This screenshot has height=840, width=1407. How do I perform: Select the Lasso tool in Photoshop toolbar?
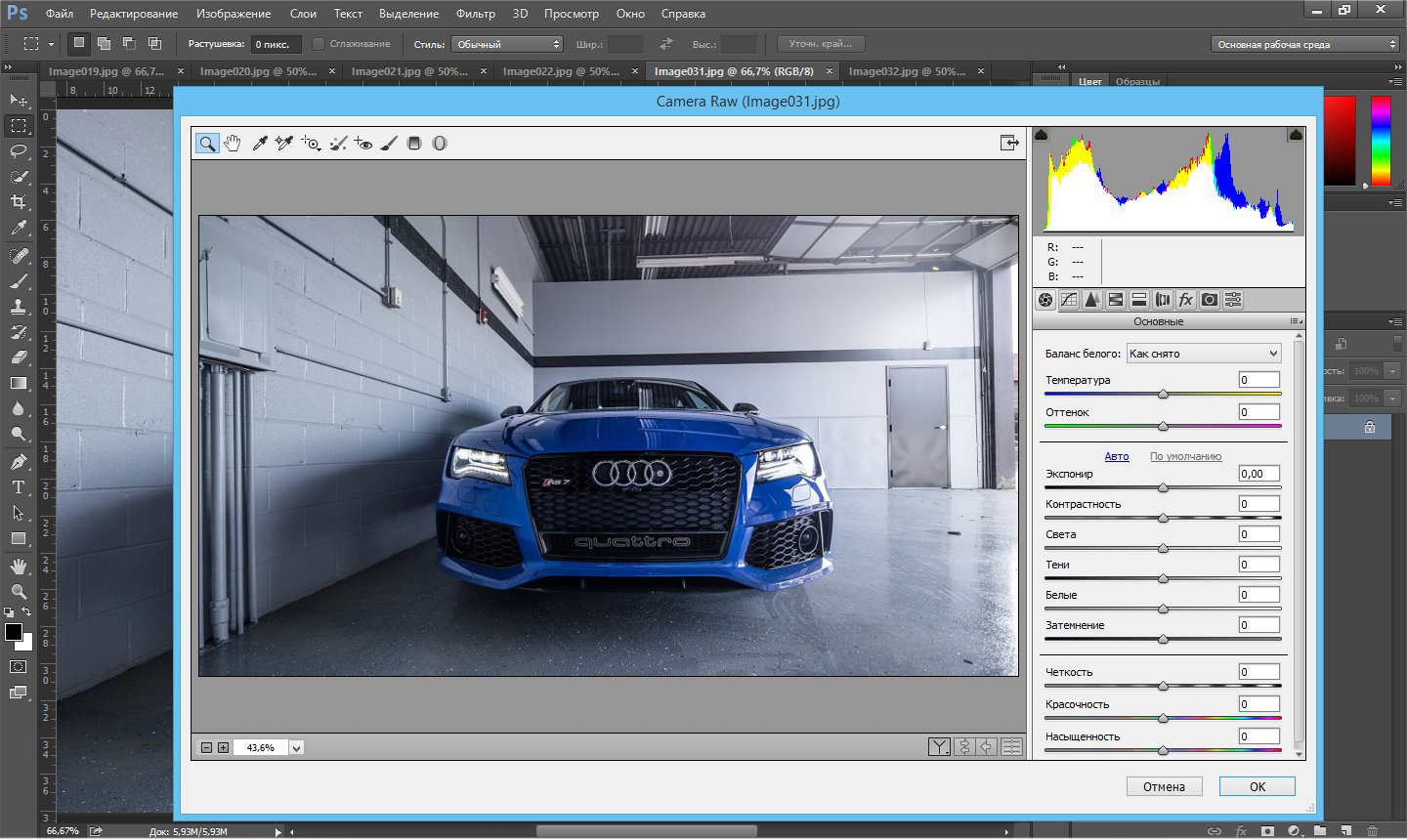tap(19, 150)
